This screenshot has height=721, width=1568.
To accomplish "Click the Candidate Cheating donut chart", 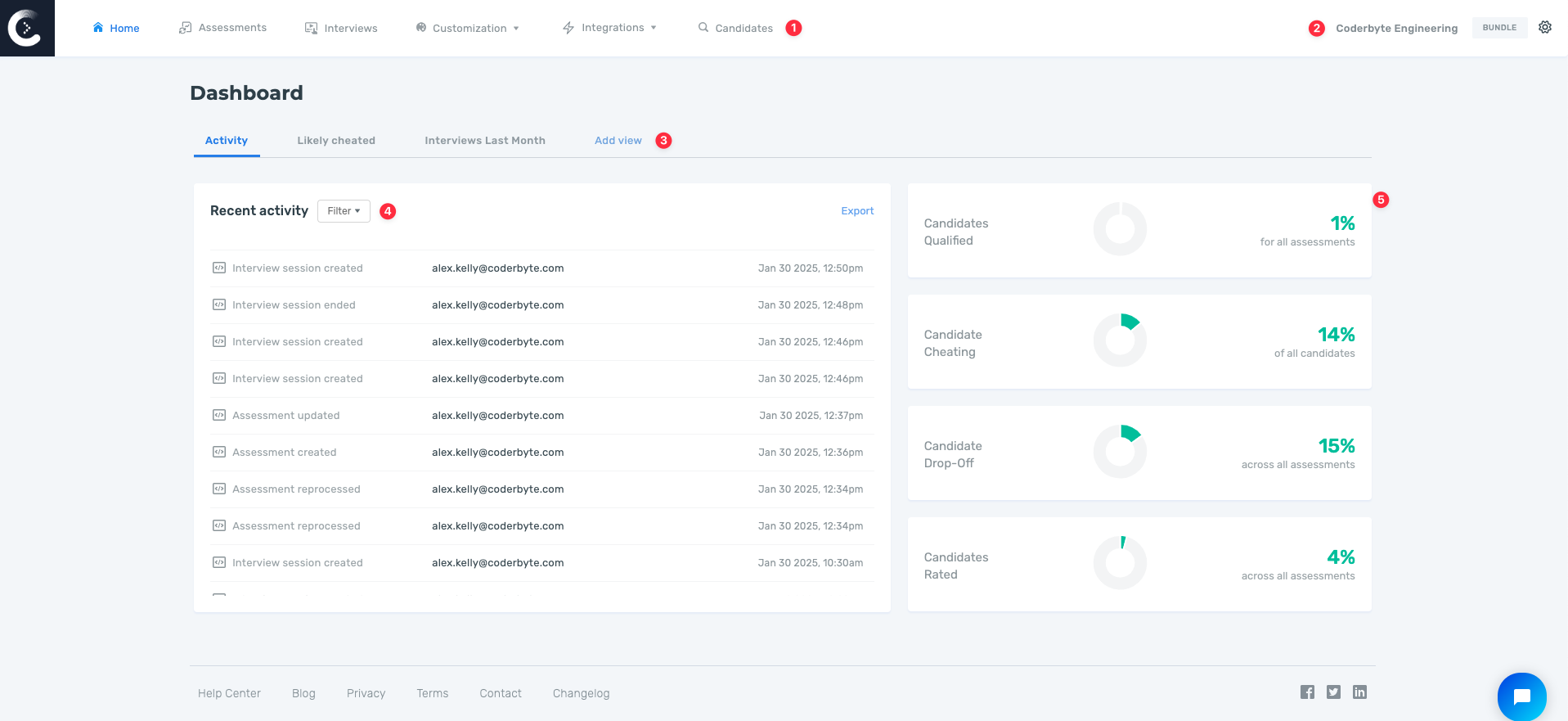I will click(x=1120, y=340).
